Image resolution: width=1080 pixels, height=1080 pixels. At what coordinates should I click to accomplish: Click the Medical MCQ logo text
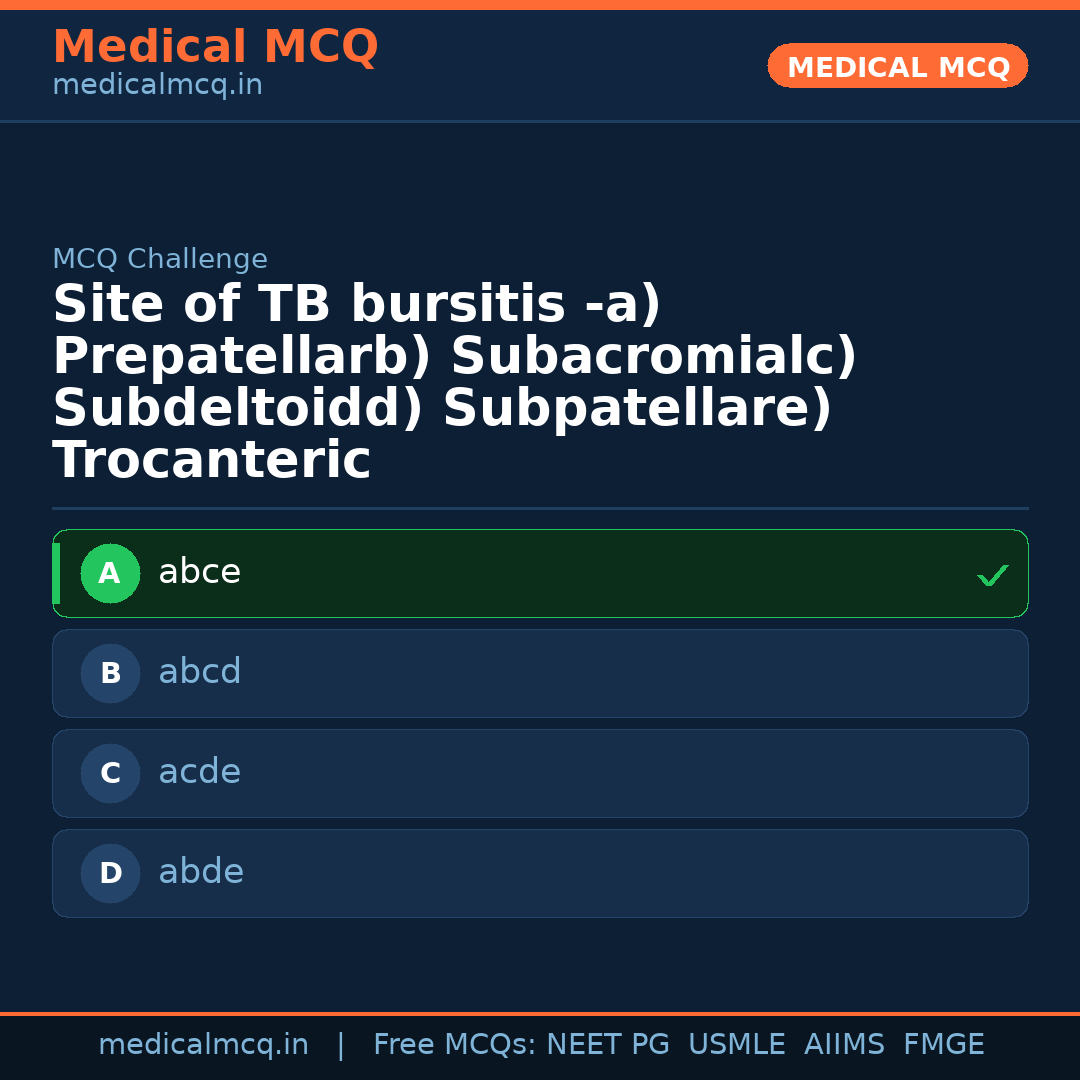(215, 47)
